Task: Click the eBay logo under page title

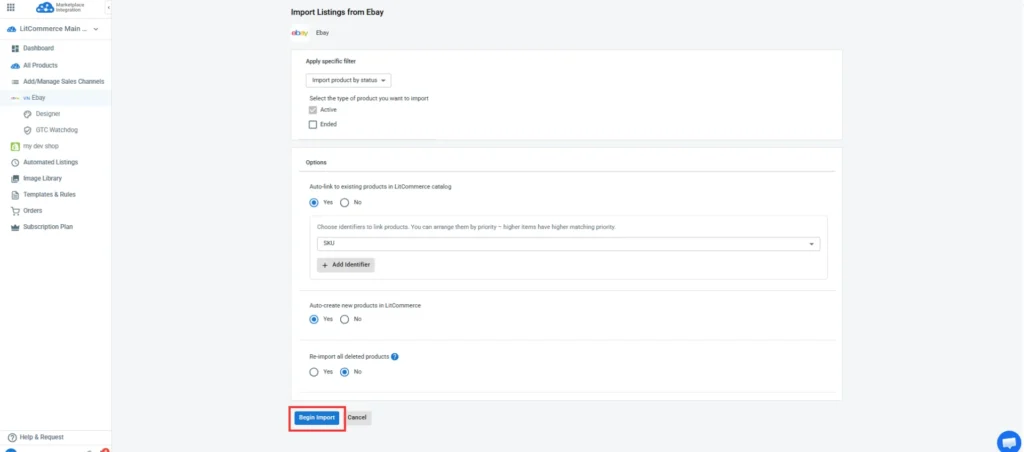Action: pos(300,32)
